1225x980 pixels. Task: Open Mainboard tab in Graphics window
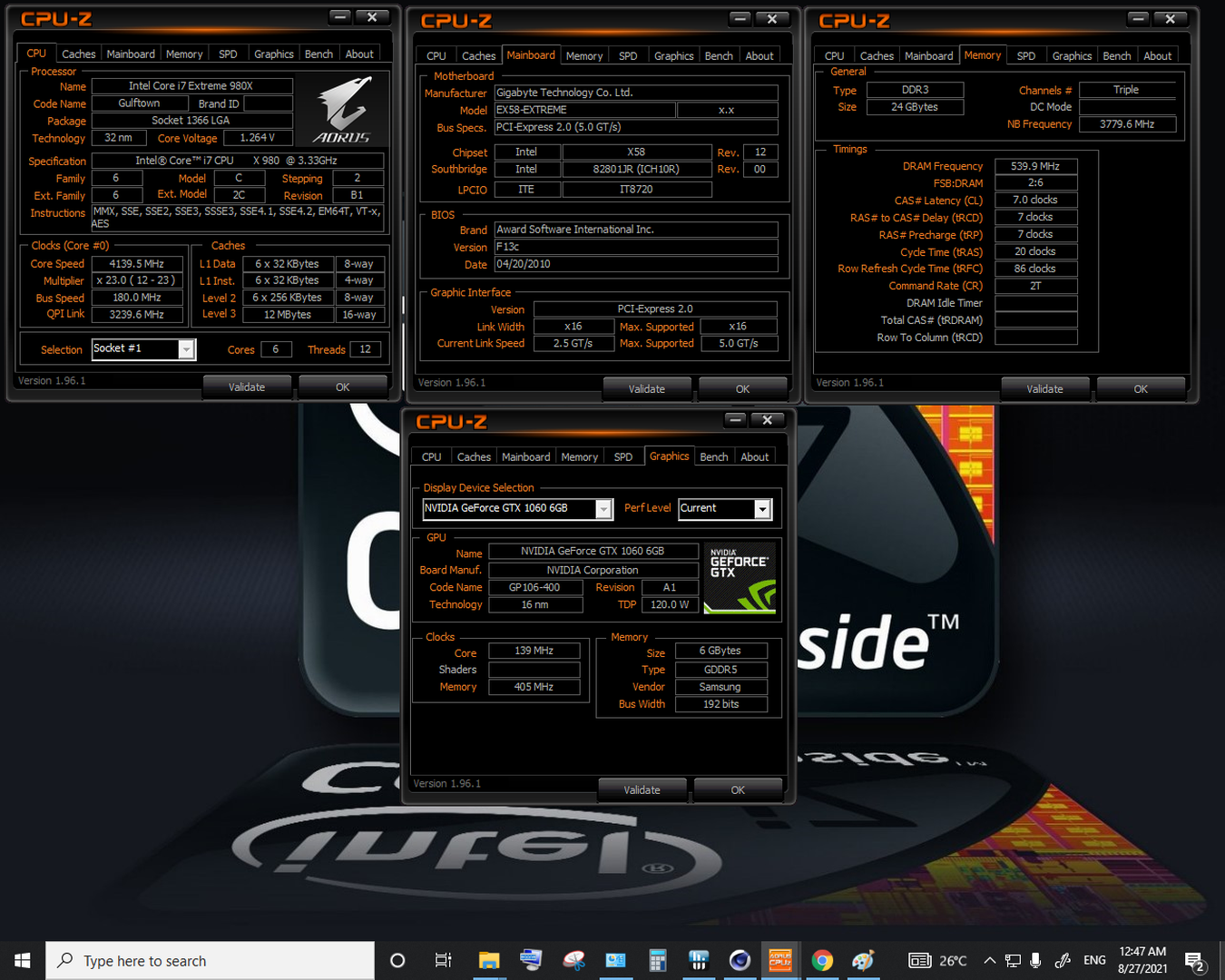(x=525, y=456)
